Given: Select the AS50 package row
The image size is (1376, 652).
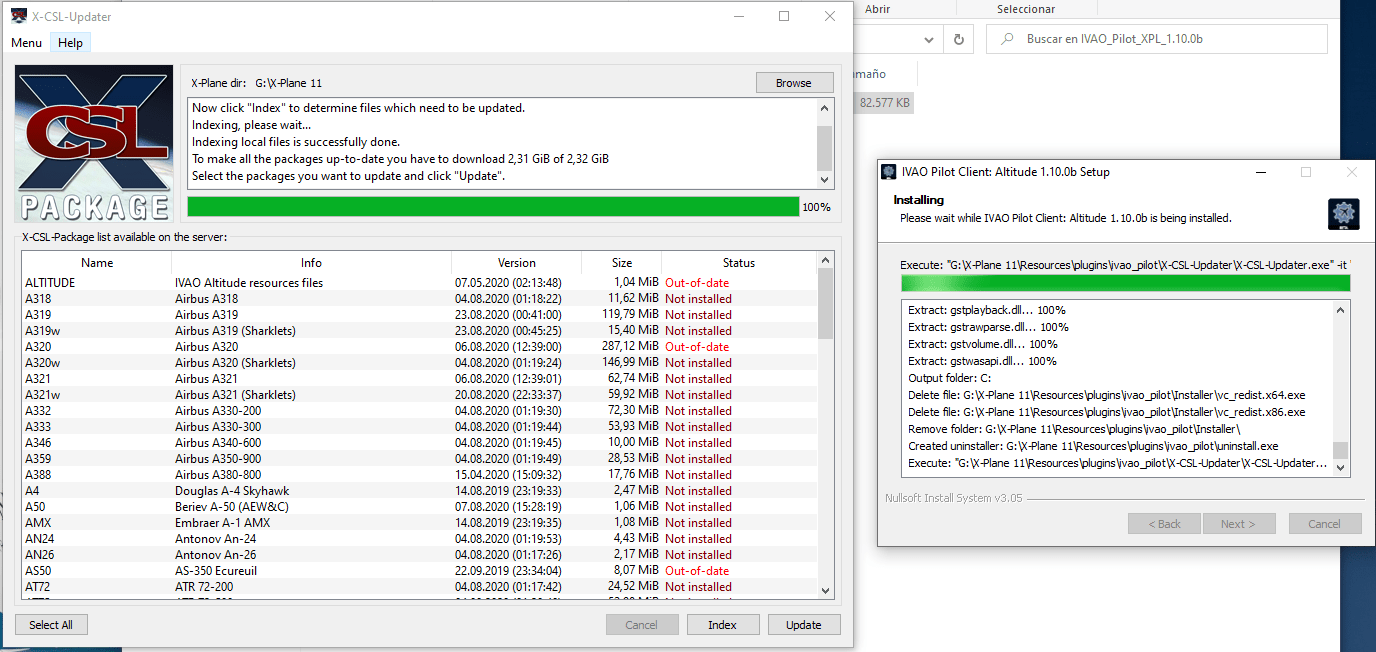Looking at the screenshot, I should pos(420,571).
